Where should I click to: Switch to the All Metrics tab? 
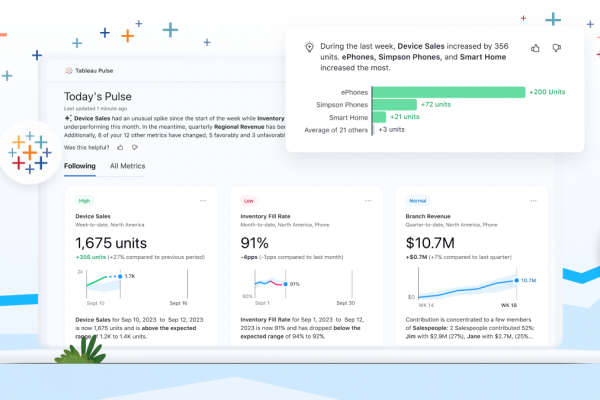pos(127,166)
